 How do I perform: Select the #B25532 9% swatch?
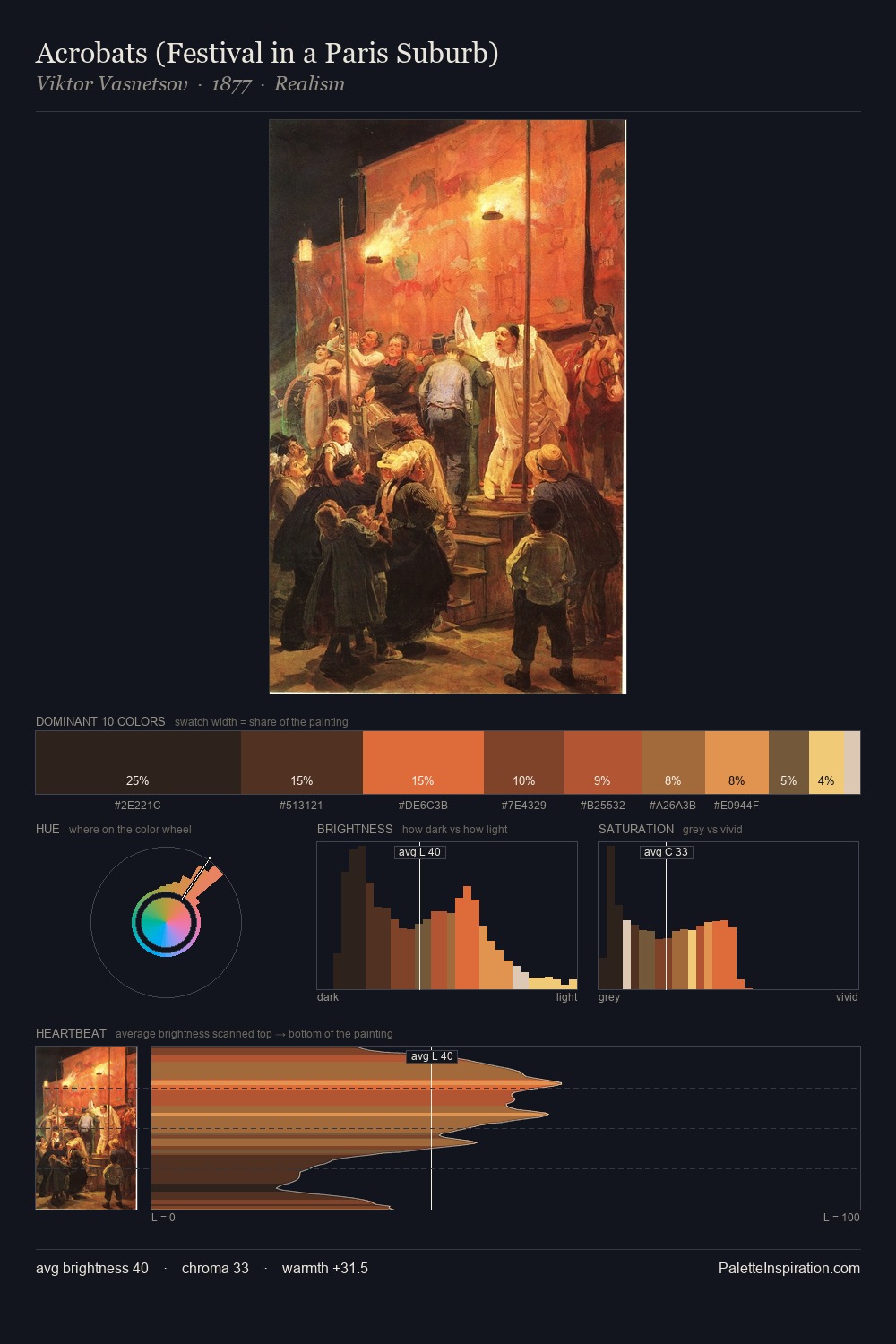(603, 762)
